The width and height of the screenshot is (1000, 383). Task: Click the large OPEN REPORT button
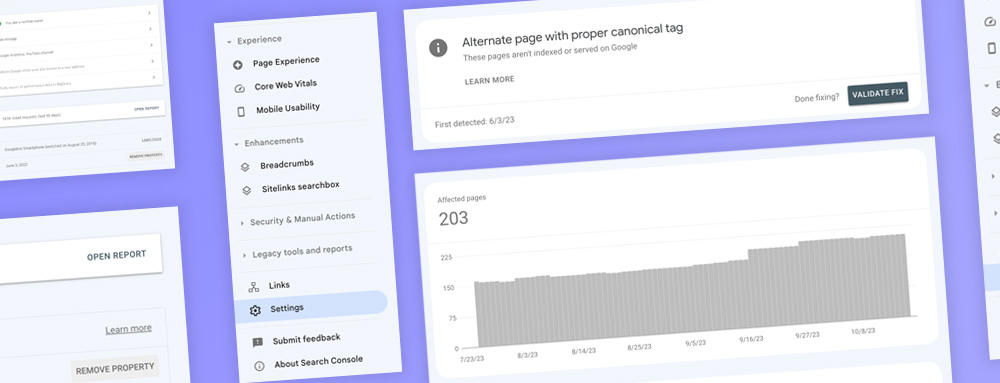(116, 256)
